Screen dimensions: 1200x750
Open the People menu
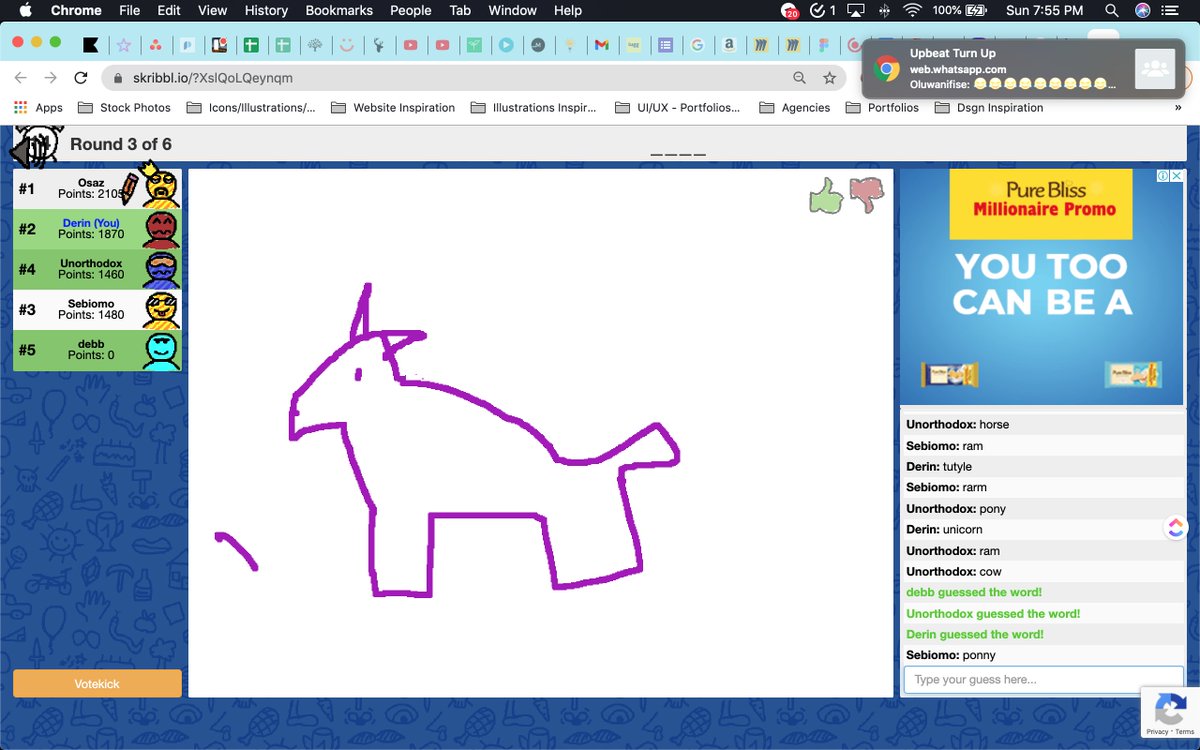pyautogui.click(x=410, y=11)
